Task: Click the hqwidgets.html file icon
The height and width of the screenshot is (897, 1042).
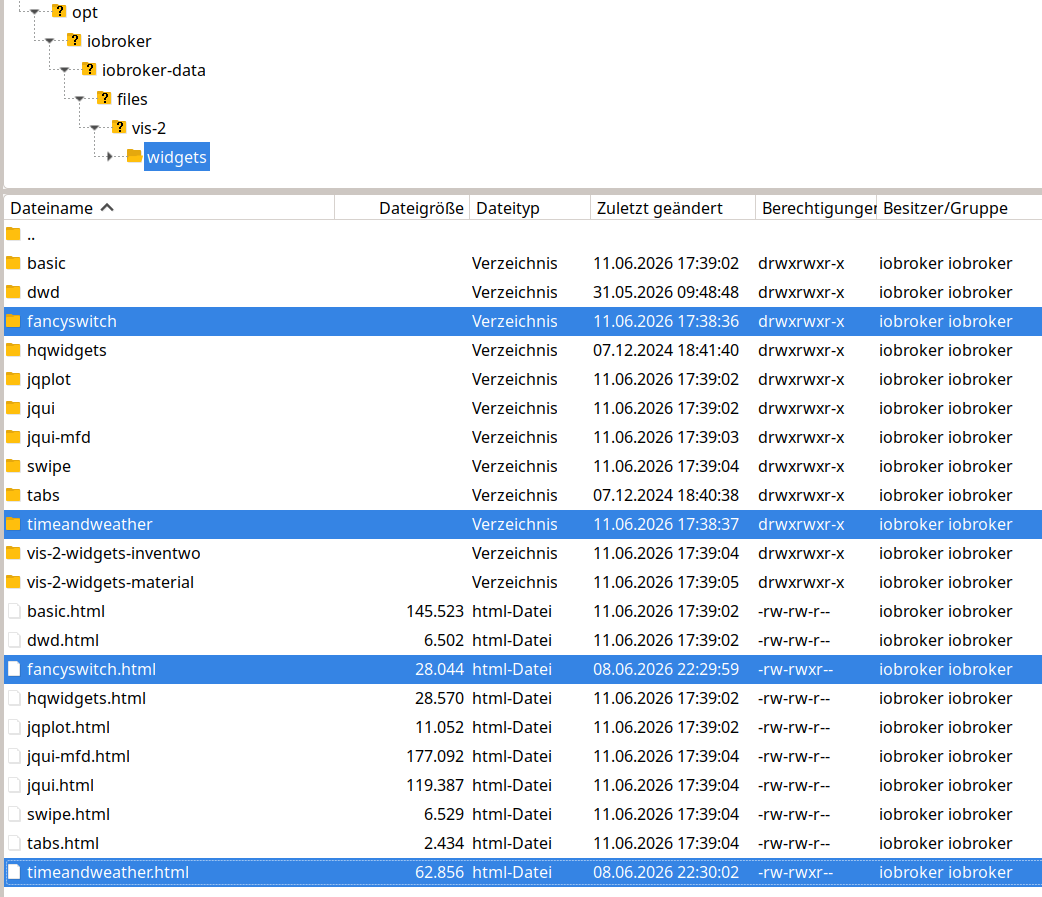Action: pos(14,698)
